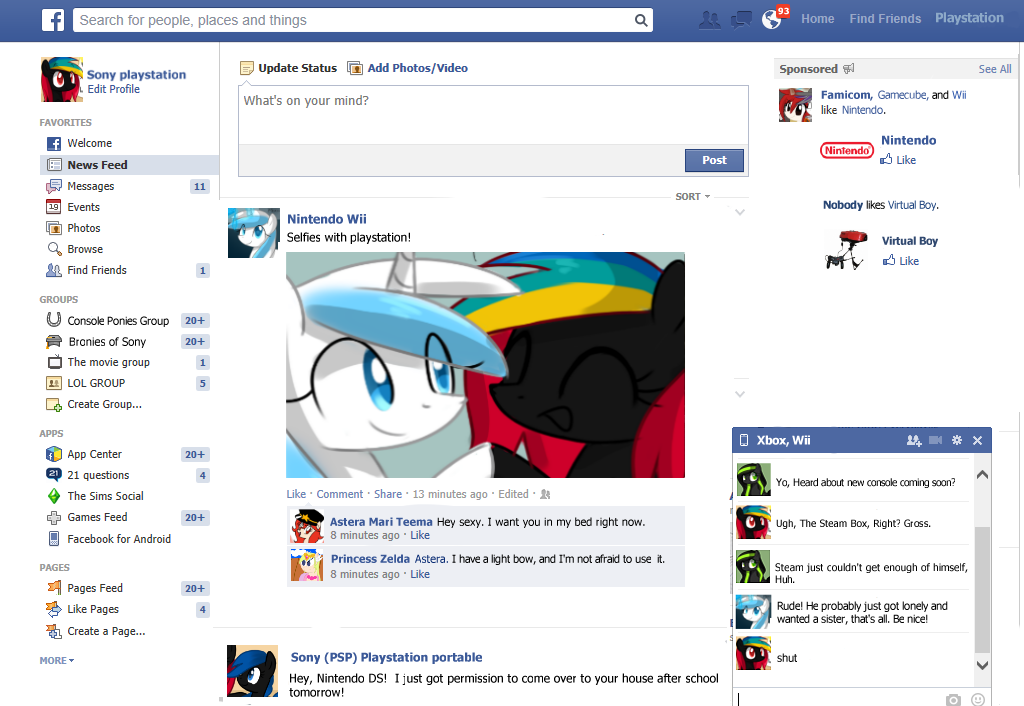Click Sony PSP profile picture
Screen dimensions: 1024x706
[x=252, y=671]
